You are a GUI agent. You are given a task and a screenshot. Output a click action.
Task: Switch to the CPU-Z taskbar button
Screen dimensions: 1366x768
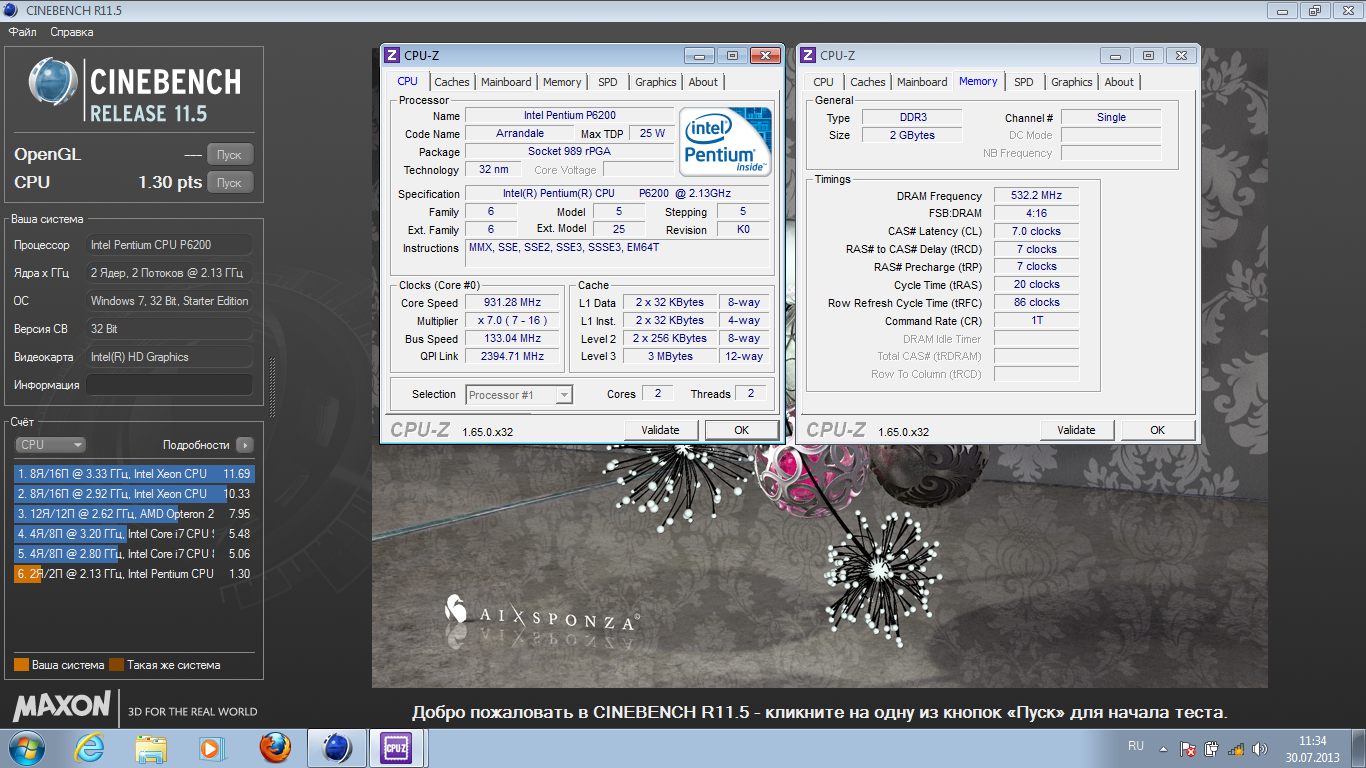[397, 748]
